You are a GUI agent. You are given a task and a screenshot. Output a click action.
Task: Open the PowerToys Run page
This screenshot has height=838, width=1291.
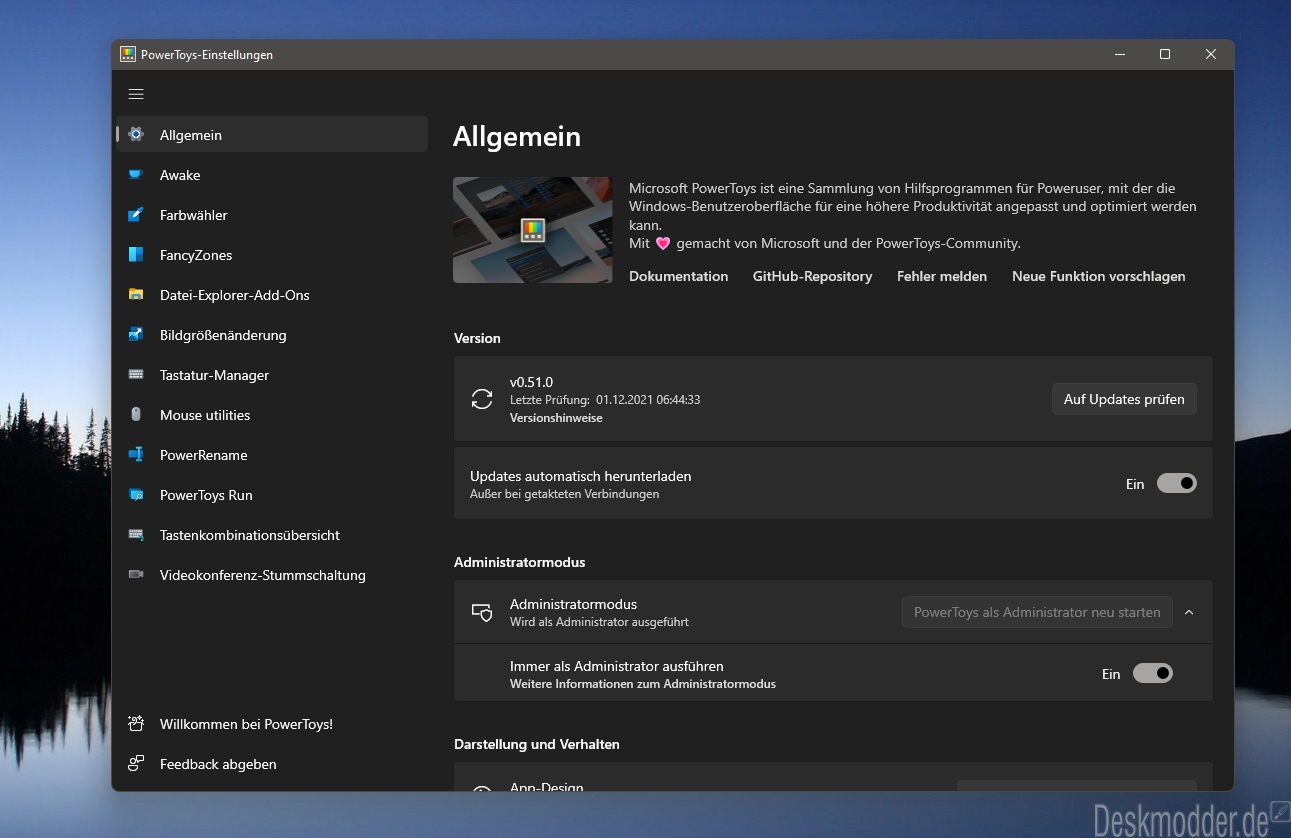pos(272,495)
